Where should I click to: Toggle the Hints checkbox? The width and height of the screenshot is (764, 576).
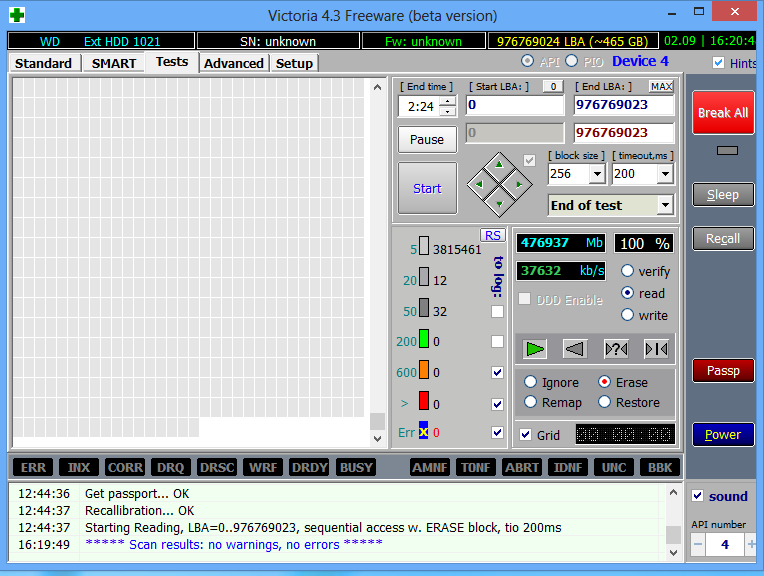click(718, 62)
